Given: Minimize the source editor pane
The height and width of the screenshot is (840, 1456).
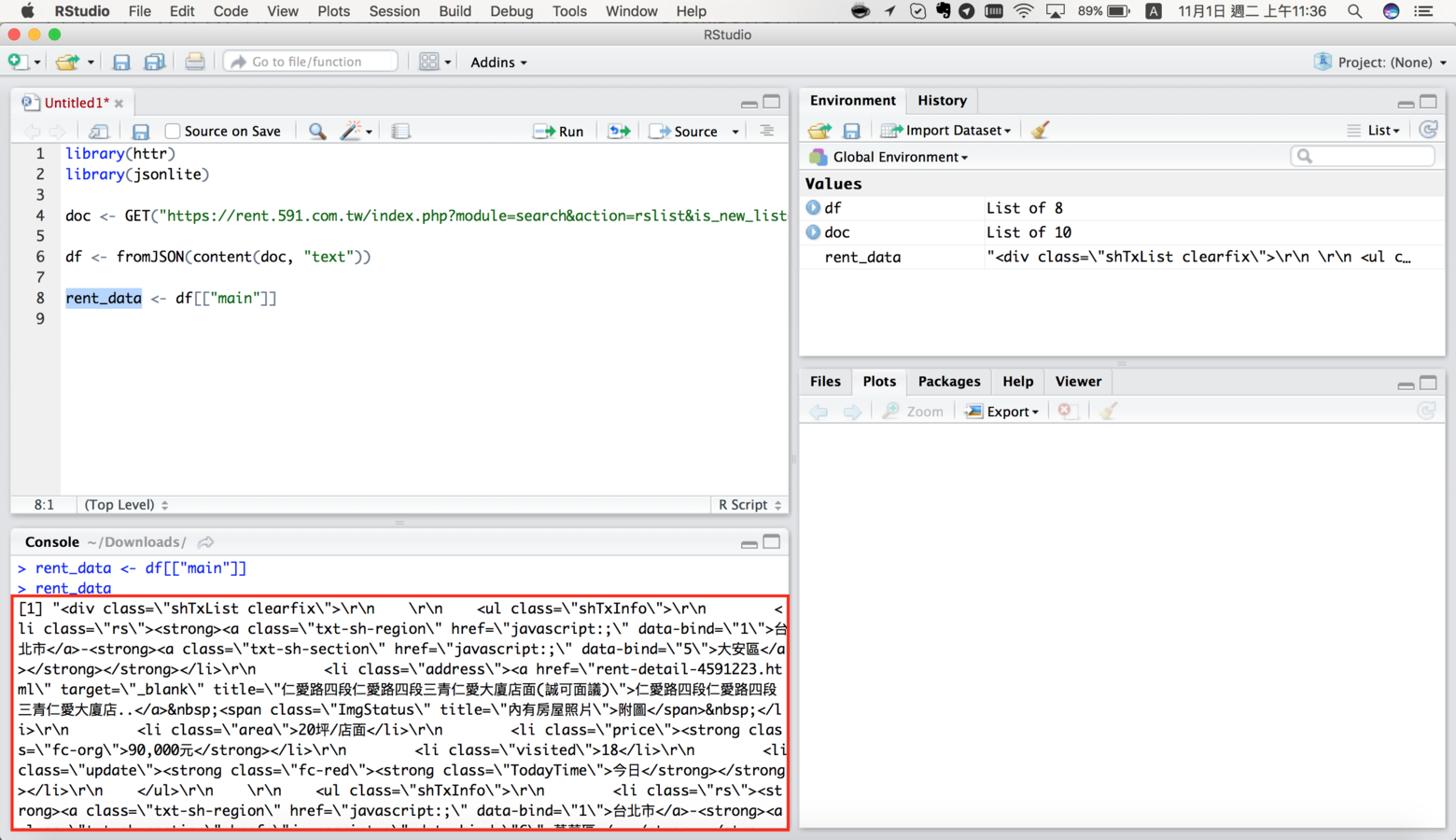Looking at the screenshot, I should (749, 103).
